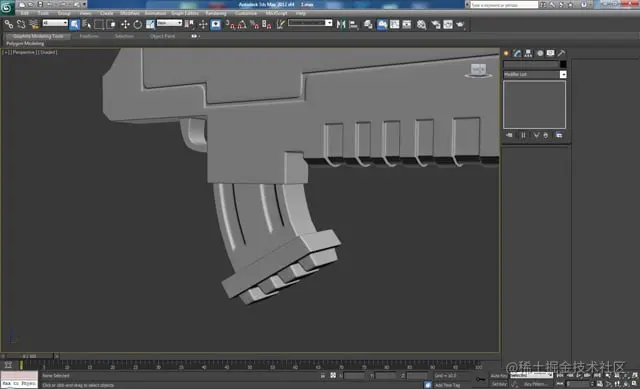The height and width of the screenshot is (389, 640).
Task: Switch to the Hierarchy panel
Action: [x=528, y=53]
